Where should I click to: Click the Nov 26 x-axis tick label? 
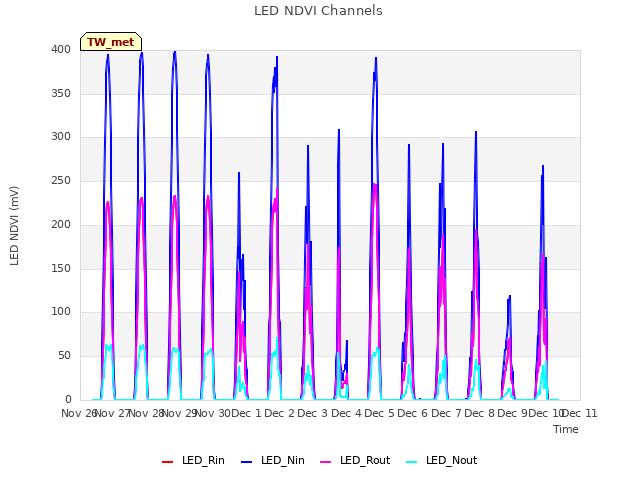point(78,413)
